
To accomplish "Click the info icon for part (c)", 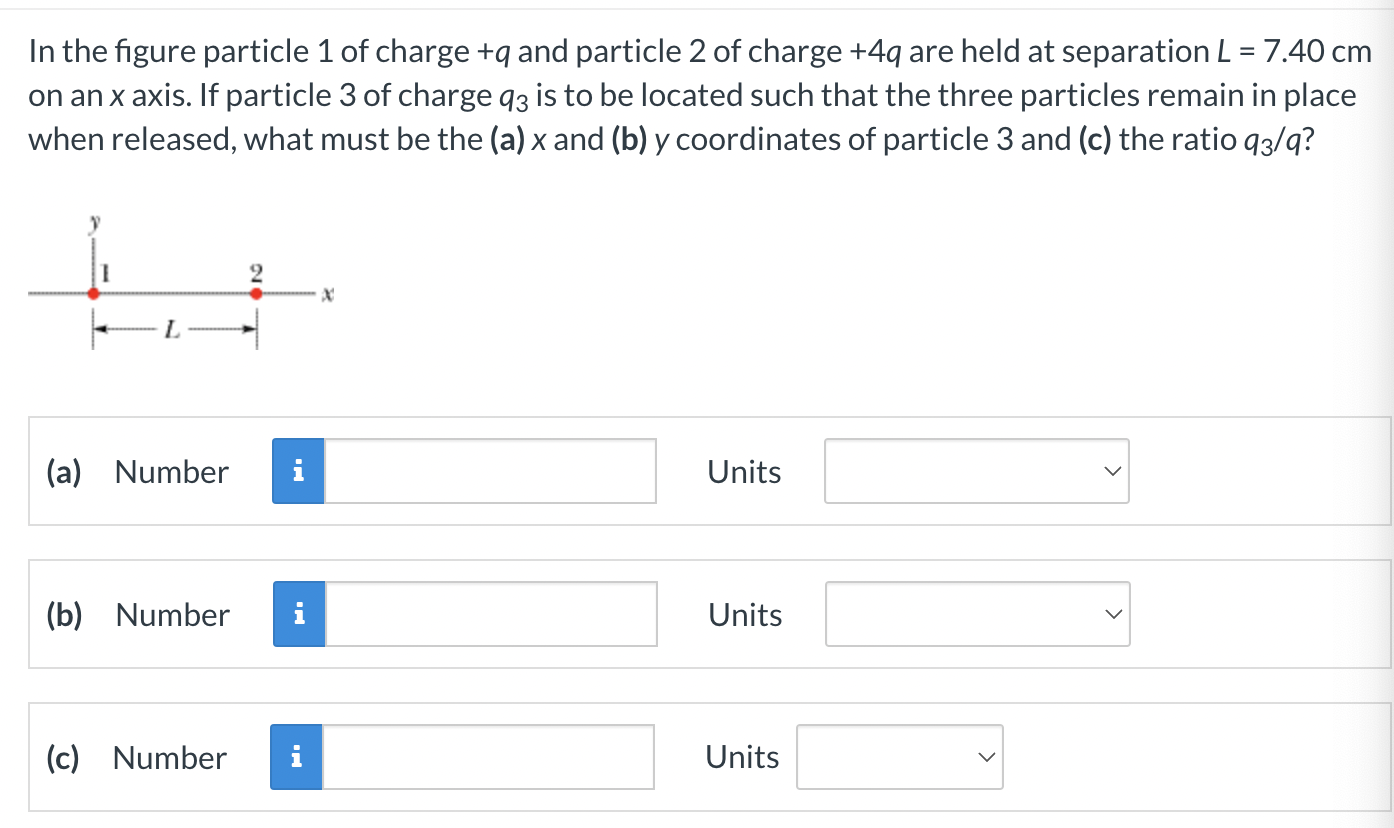I will pos(295,757).
